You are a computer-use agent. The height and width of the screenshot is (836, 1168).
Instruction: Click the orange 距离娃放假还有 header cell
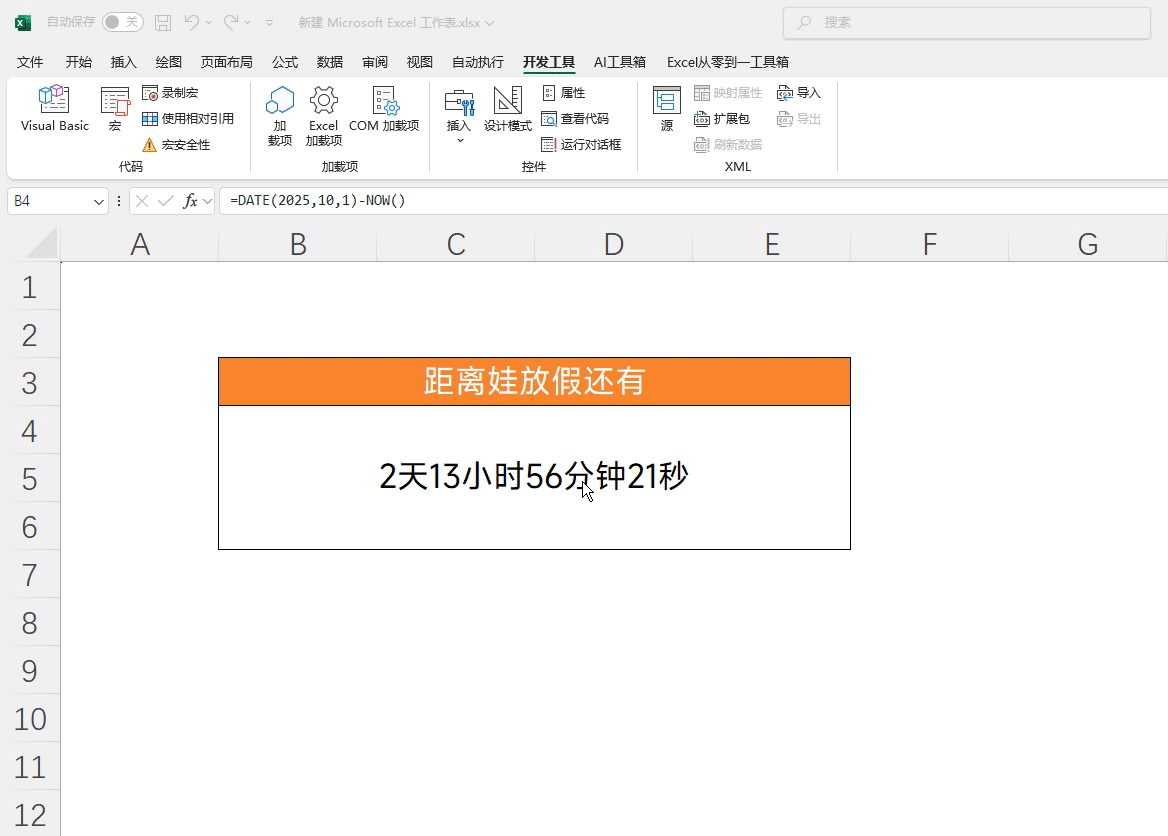coord(534,381)
